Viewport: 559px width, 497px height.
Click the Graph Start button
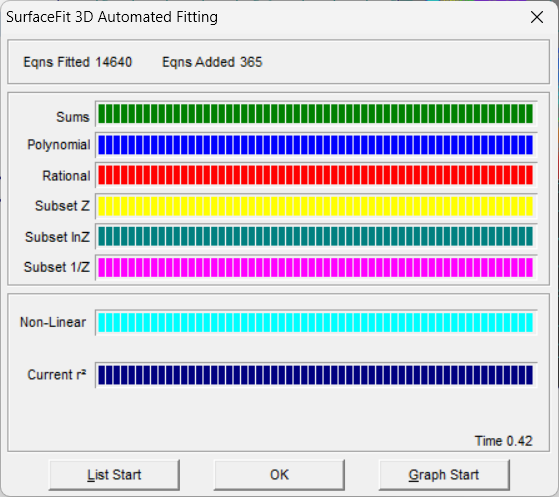444,475
